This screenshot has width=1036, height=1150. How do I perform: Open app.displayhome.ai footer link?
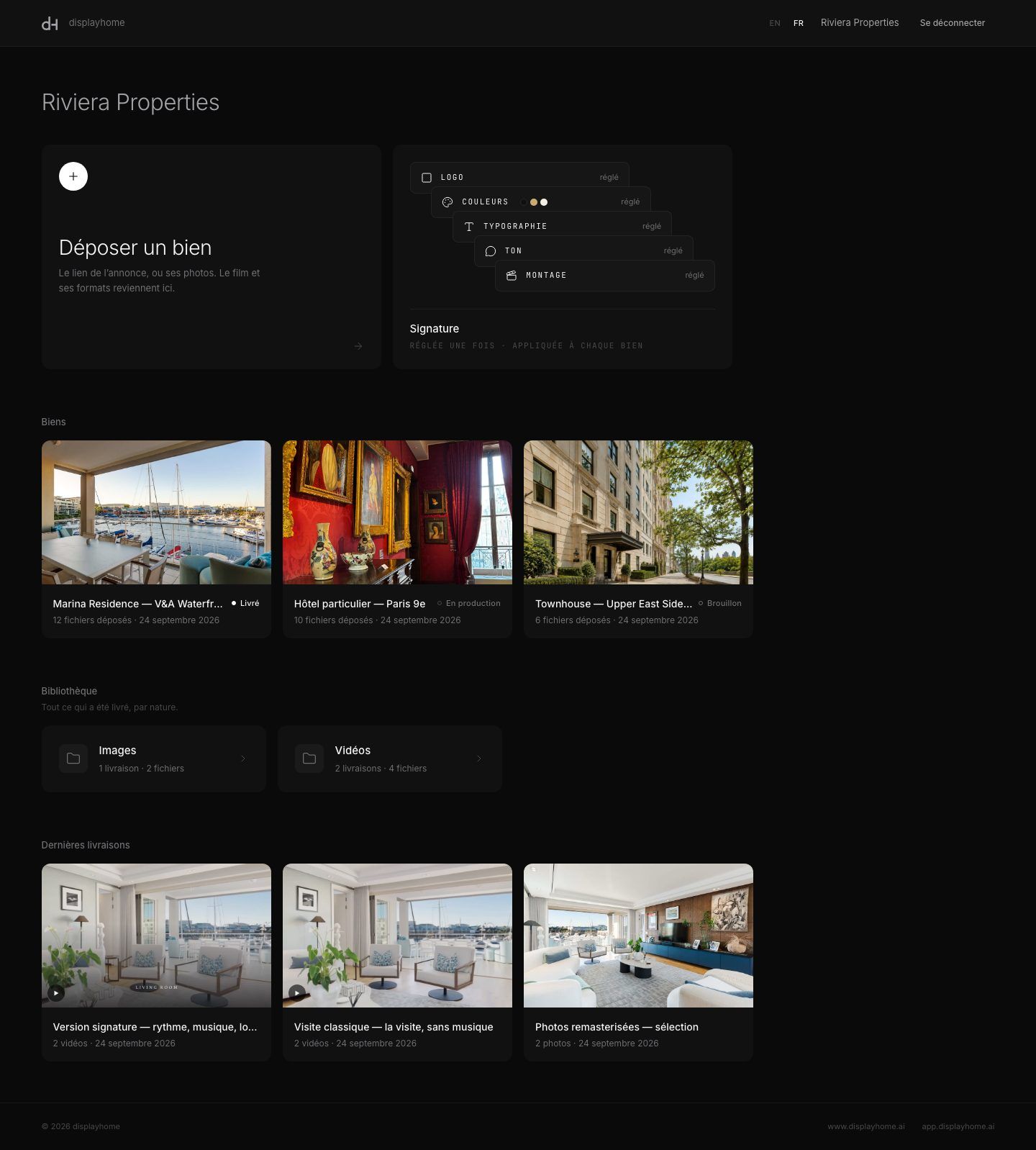958,1126
